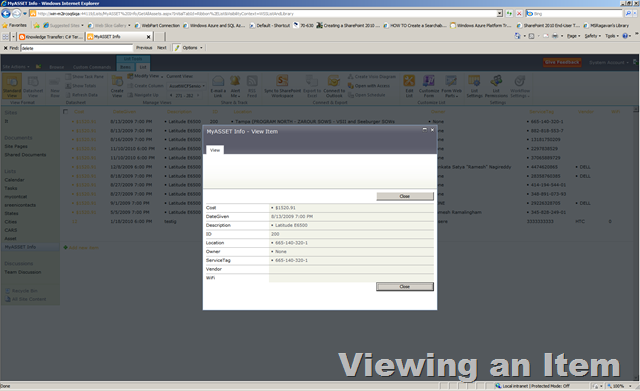Open the IE Page menu

[573, 36]
